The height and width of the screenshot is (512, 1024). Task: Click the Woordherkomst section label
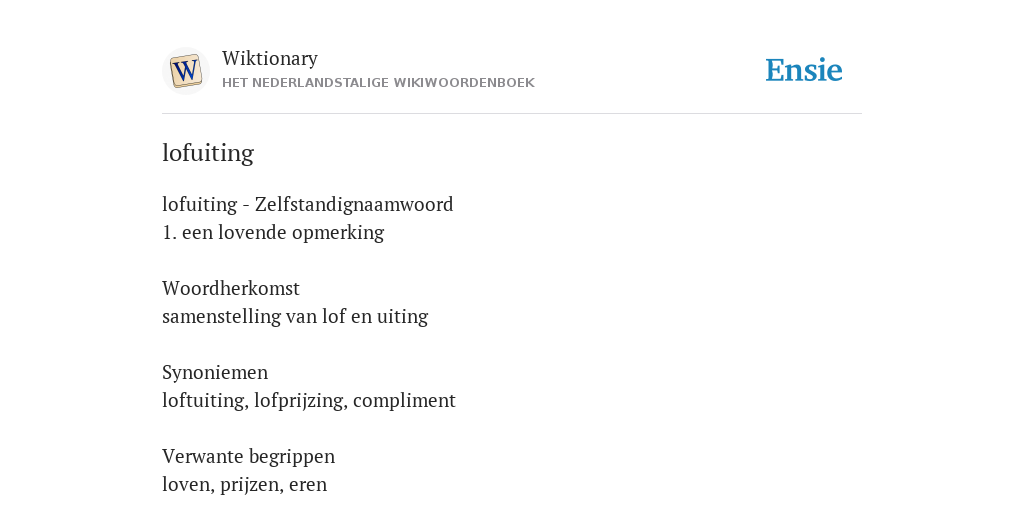tap(231, 288)
